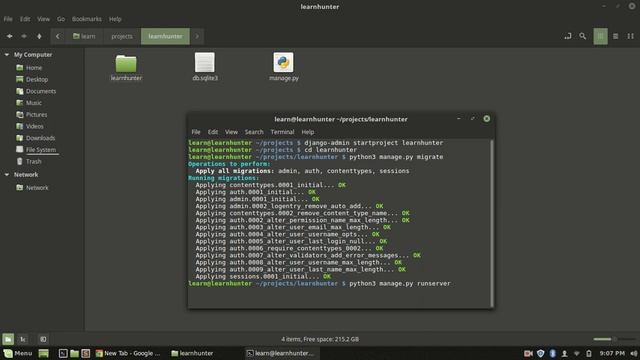Click the terminal window scrollbar
Viewport: 640px width, 360px height.
(492, 223)
